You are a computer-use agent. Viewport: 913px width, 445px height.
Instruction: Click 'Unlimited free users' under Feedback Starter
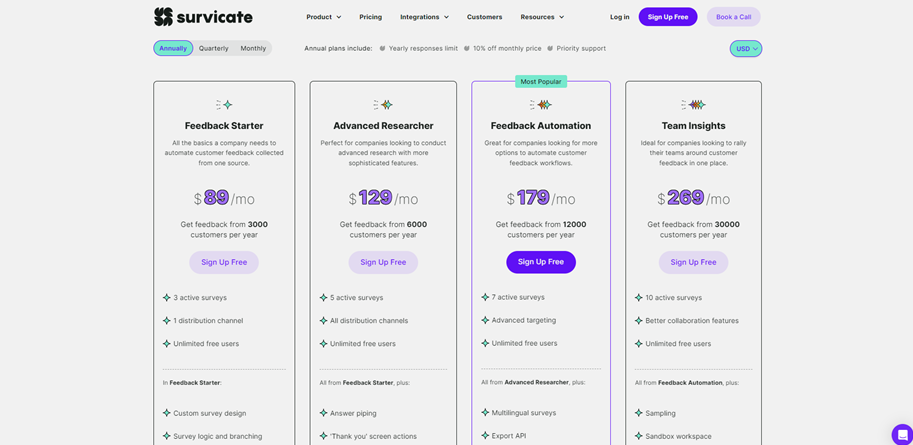pyautogui.click(x=206, y=344)
